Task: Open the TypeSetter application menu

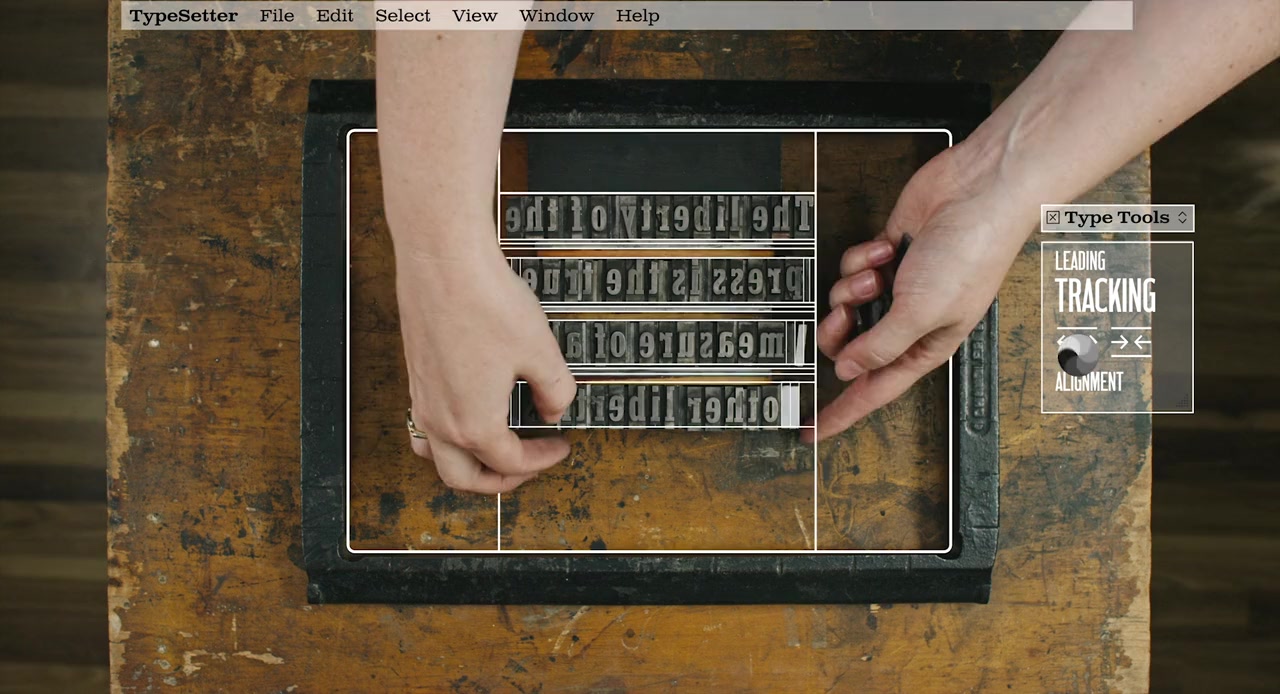Action: tap(183, 16)
